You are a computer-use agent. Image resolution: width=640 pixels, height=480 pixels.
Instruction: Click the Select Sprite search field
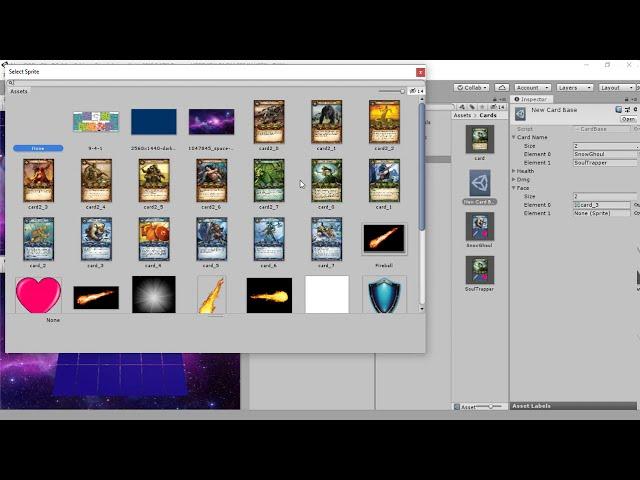tap(214, 83)
